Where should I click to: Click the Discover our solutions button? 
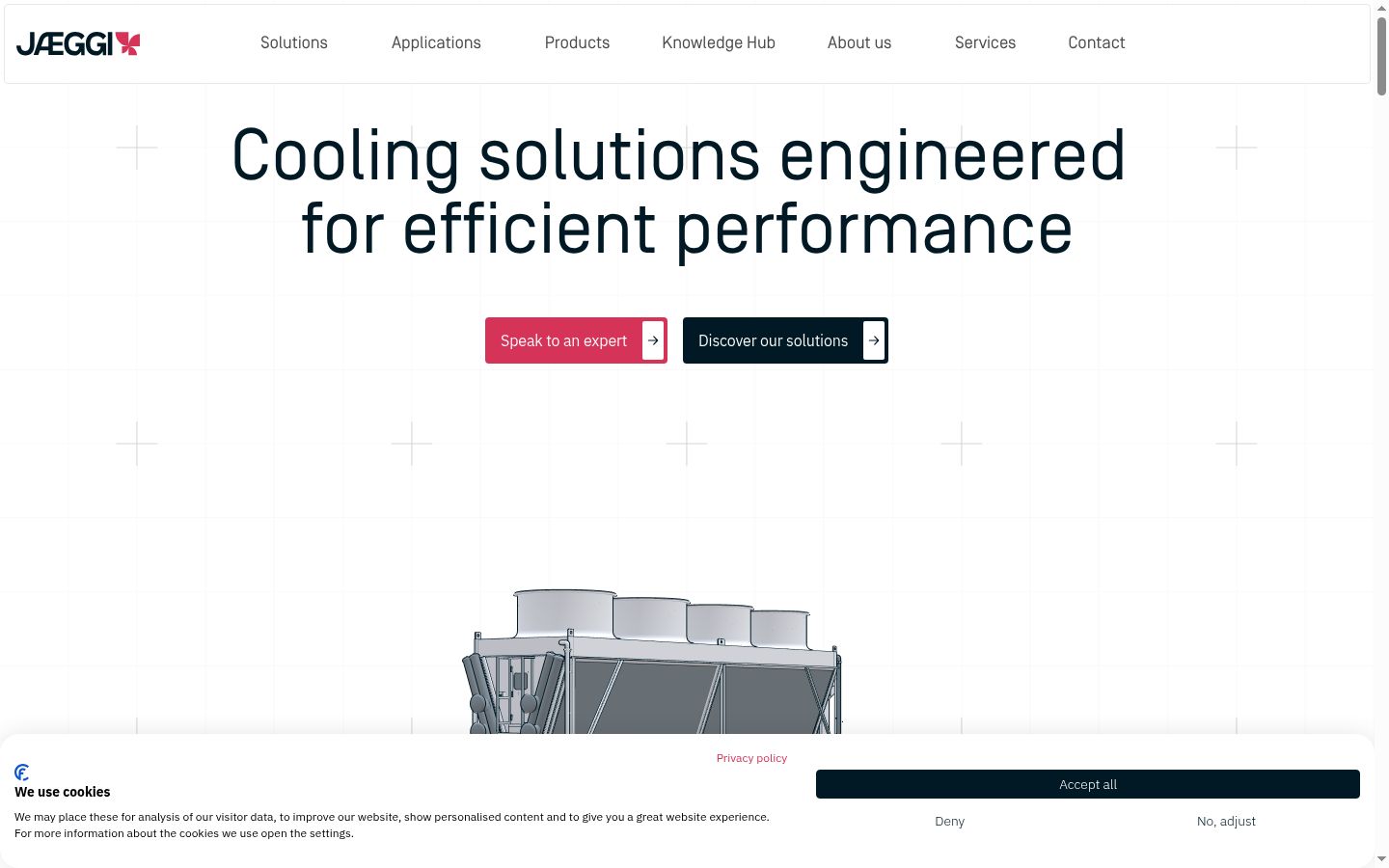point(785,340)
